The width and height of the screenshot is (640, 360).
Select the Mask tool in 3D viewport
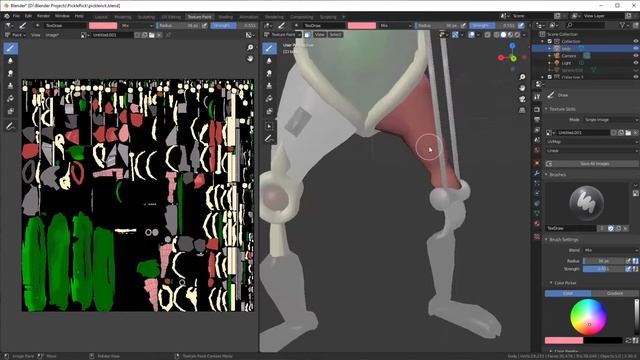pyautogui.click(x=269, y=111)
